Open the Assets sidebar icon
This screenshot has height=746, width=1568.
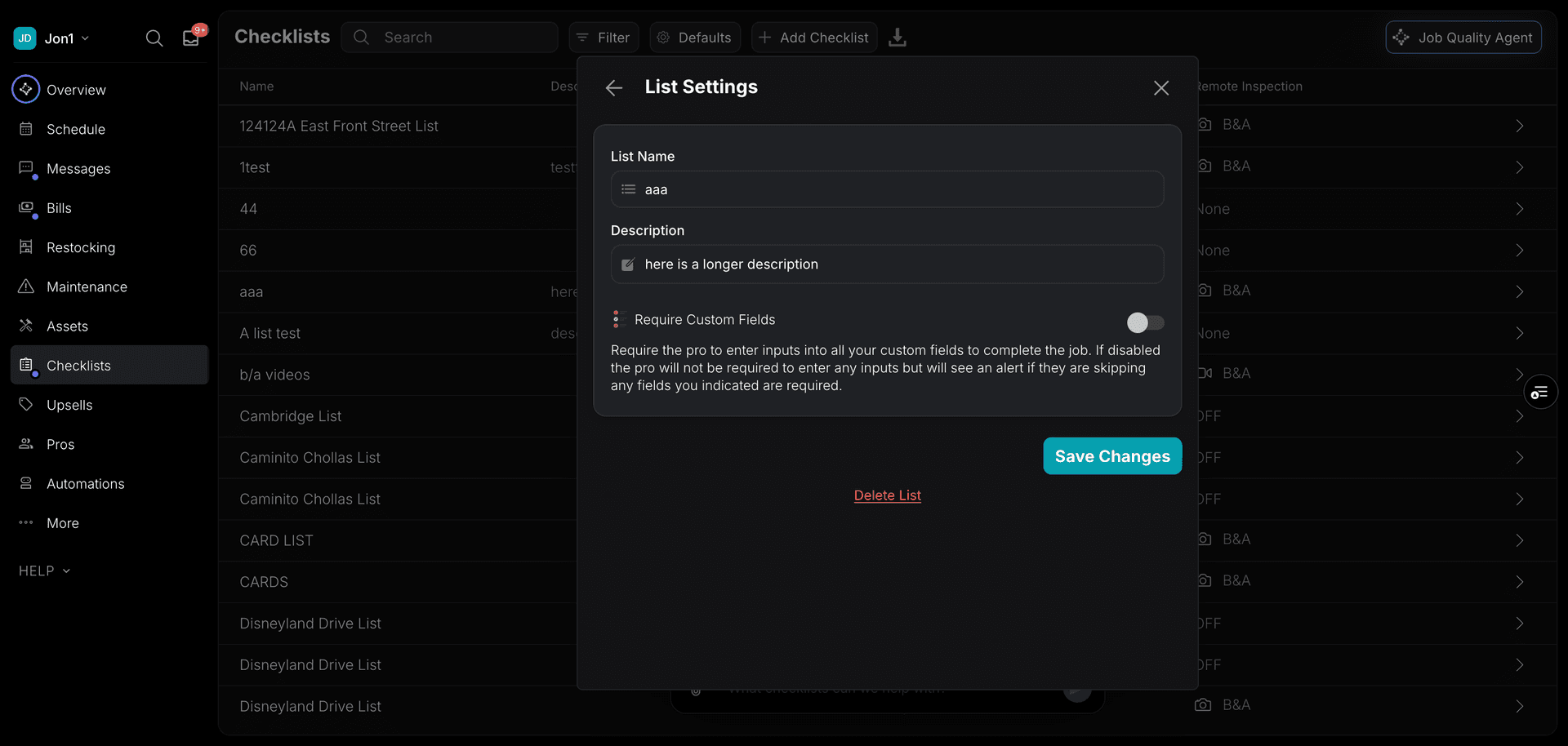point(25,326)
